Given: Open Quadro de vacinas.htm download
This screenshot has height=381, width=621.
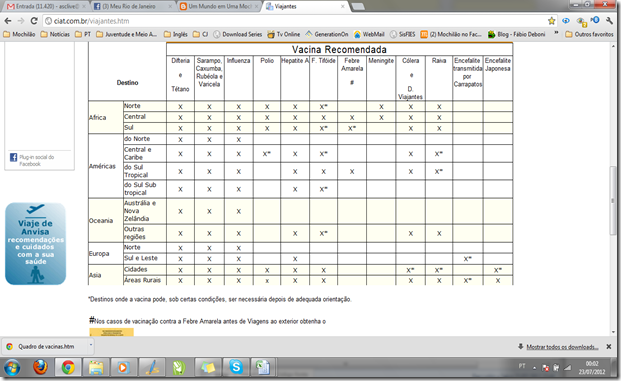Looking at the screenshot, I should [46, 347].
